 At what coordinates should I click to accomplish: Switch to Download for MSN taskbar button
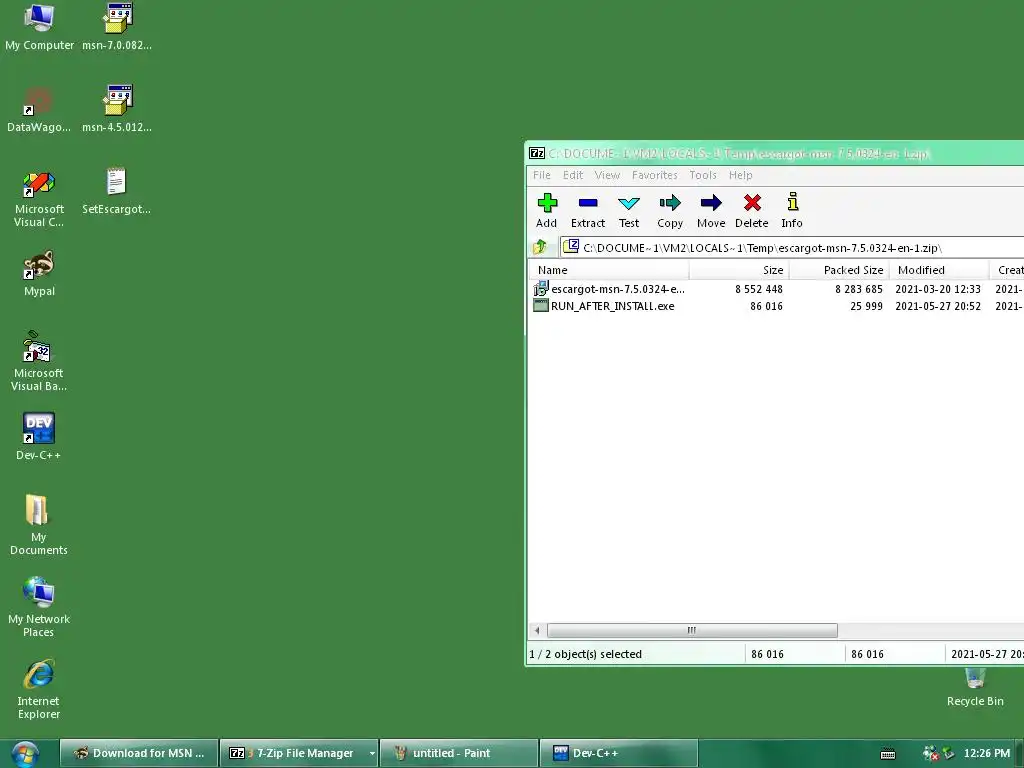click(138, 753)
